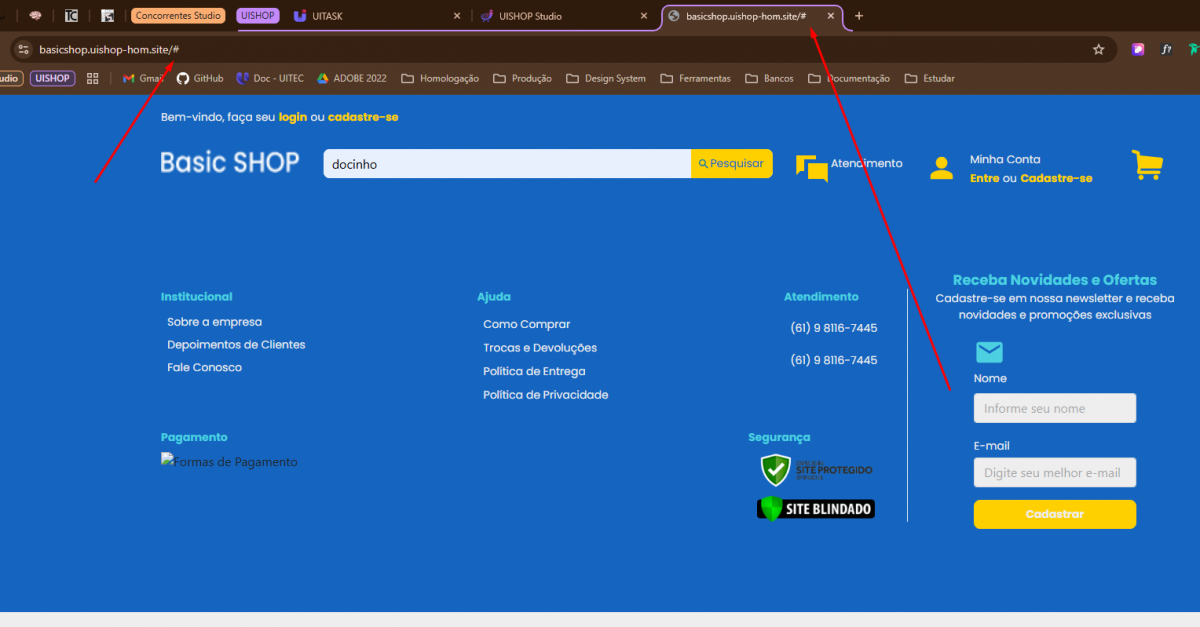Click the Pesquisar search button
This screenshot has height=627, width=1200.
(x=731, y=163)
